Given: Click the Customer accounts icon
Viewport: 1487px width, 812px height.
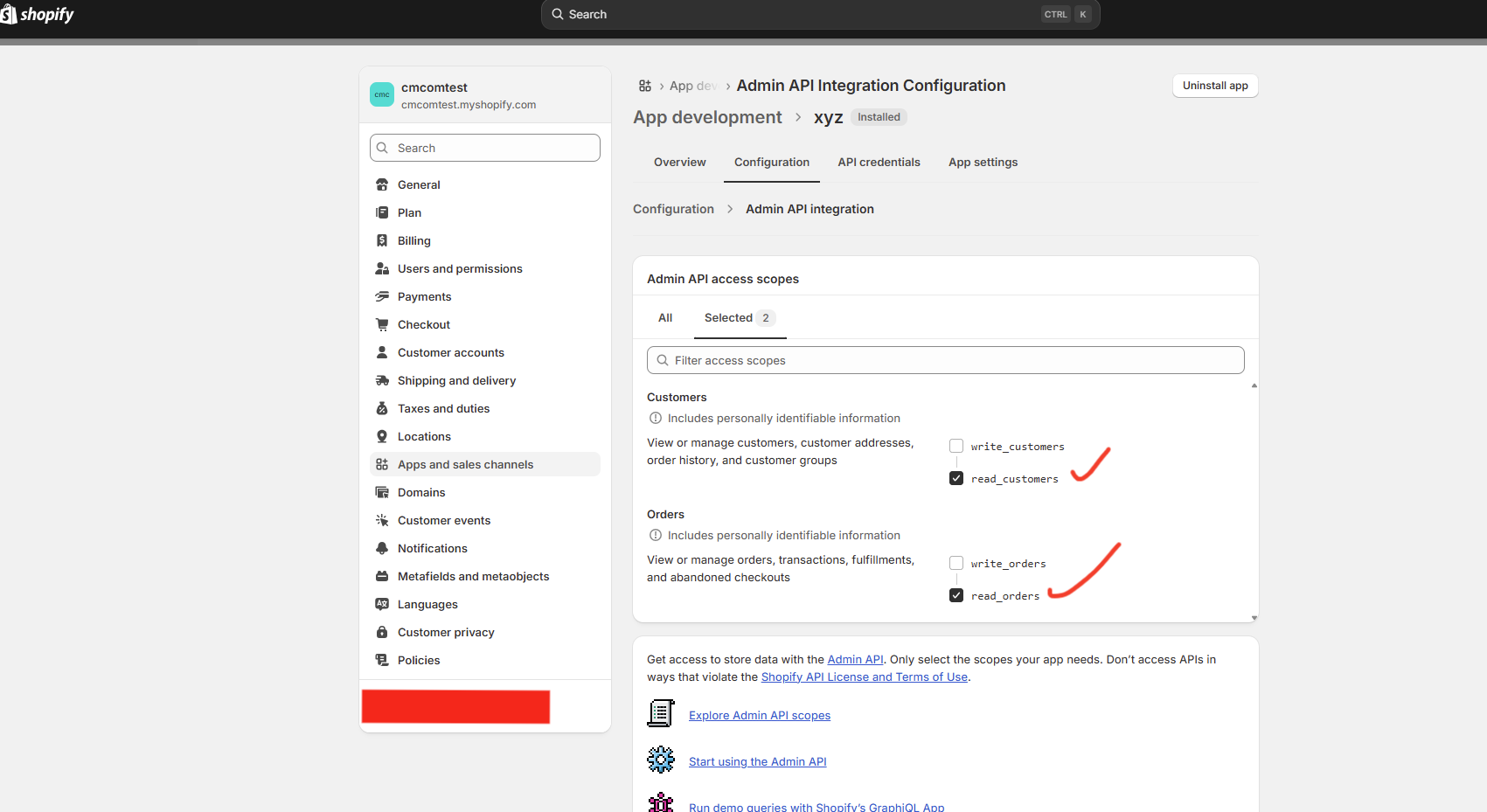Looking at the screenshot, I should (x=382, y=352).
